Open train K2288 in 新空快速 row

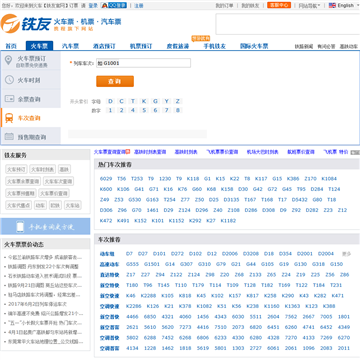coord(148,296)
